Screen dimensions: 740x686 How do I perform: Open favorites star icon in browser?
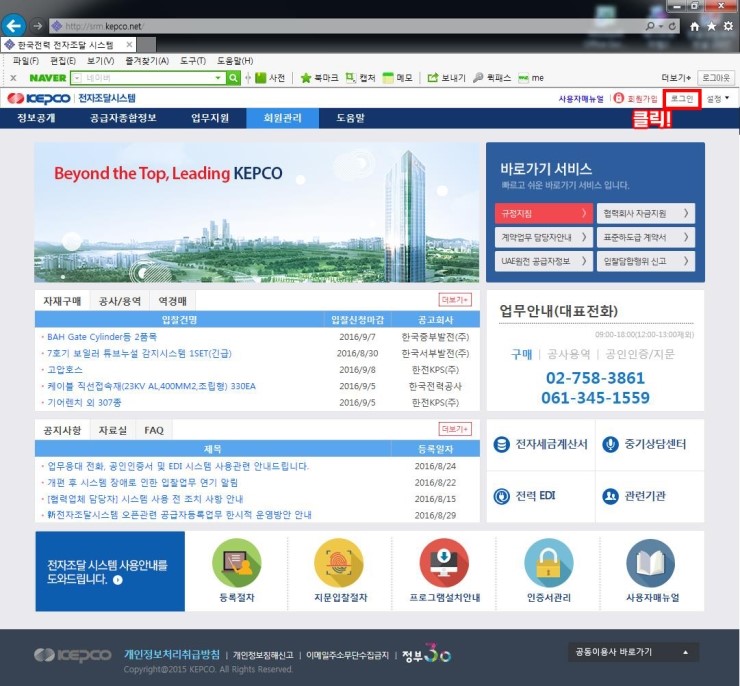[x=711, y=26]
